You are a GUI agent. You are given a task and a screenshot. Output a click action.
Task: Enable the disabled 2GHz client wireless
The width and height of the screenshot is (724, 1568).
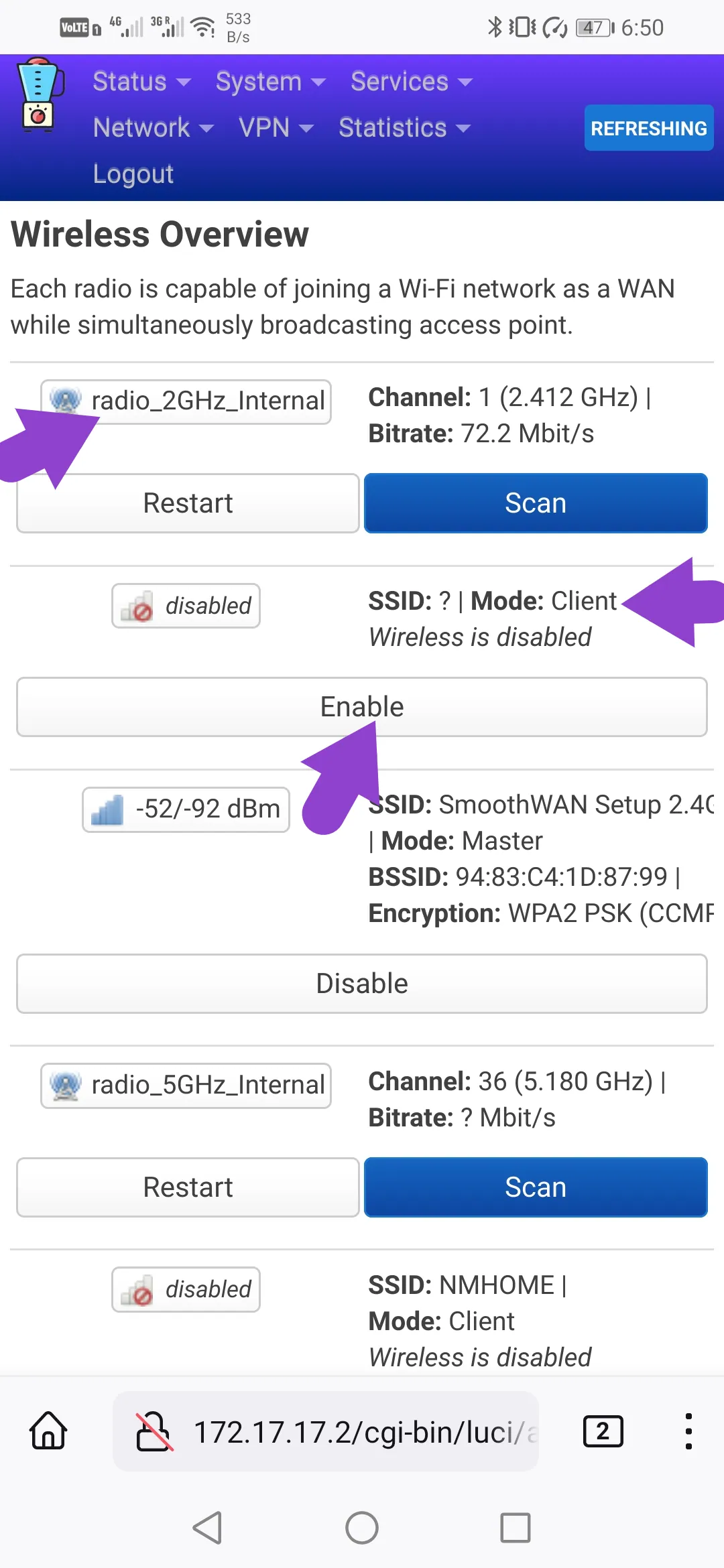(362, 707)
